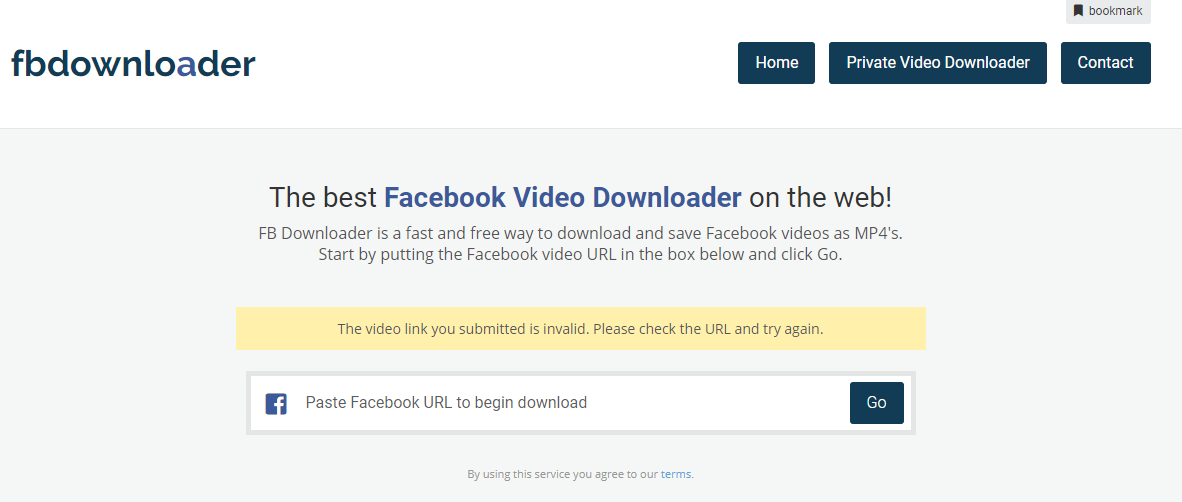Open Private Video Downloader page
The image size is (1182, 502).
point(938,63)
